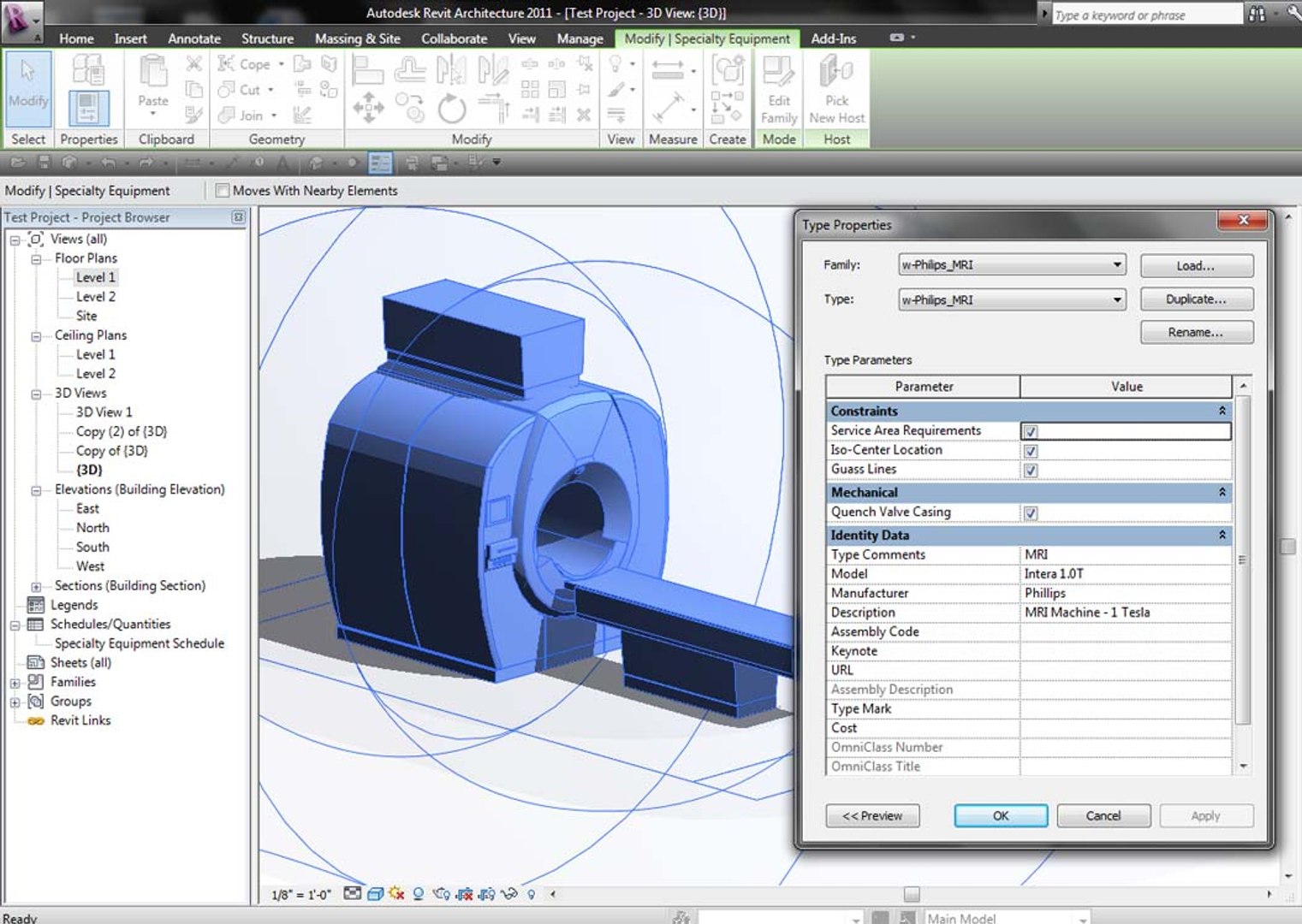
Task: Expand Sections (Building Section) node
Action: point(36,587)
